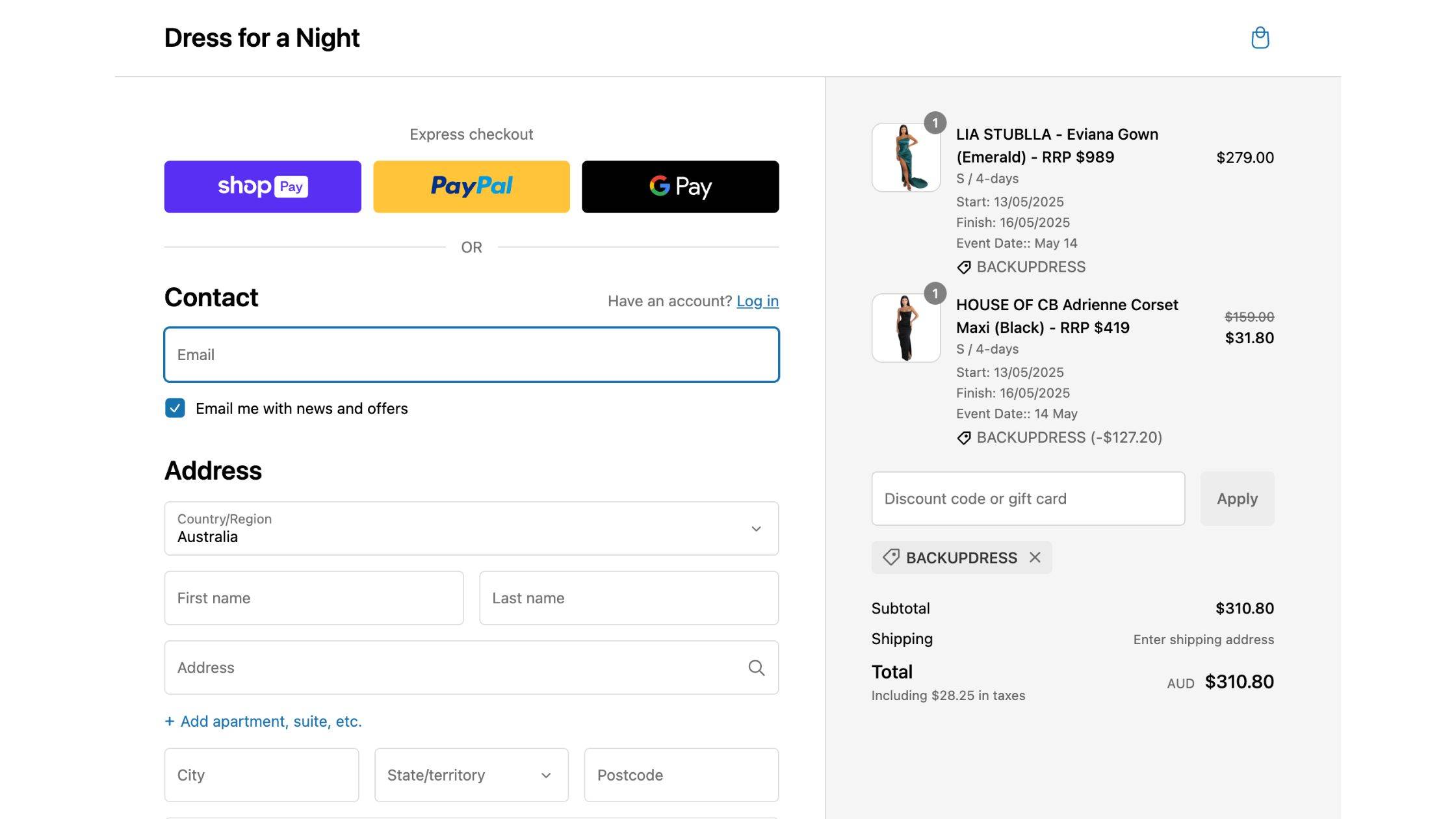Viewport: 1456px width, 819px height.
Task: Pay with PayPal express checkout
Action: pos(471,187)
